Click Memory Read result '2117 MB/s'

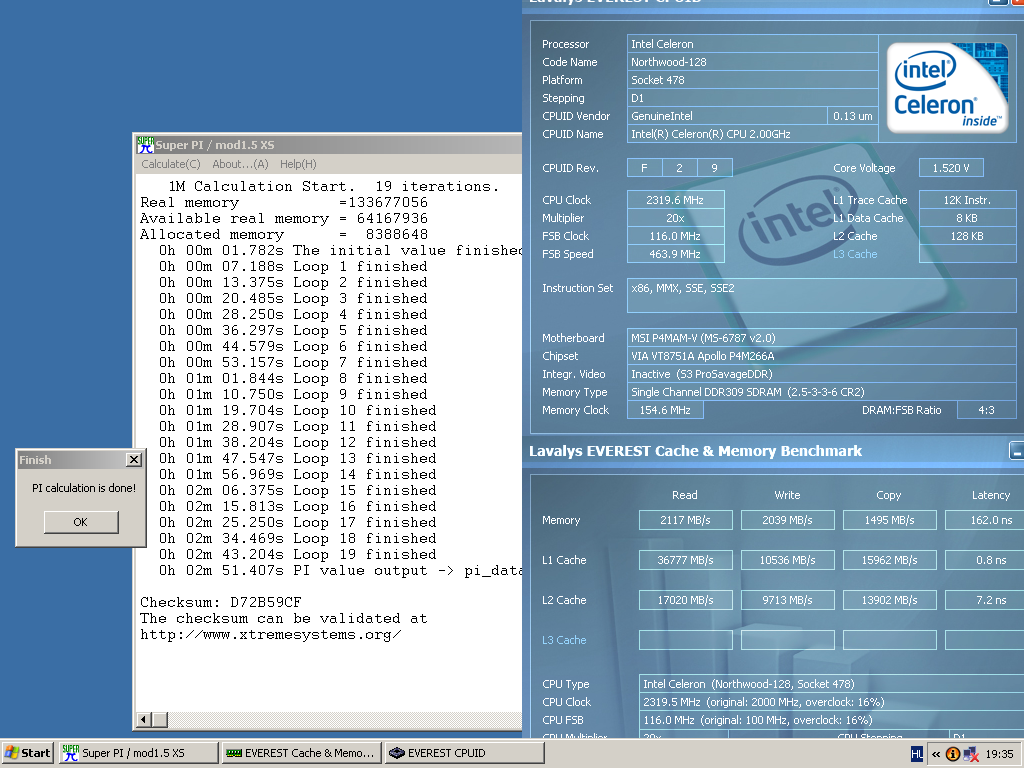click(x=686, y=520)
